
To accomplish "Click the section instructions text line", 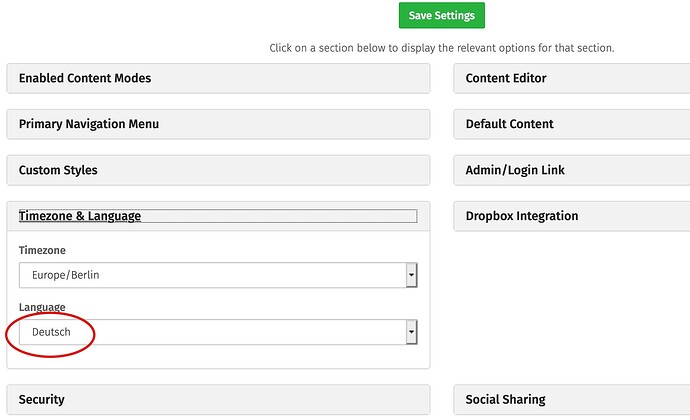I will click(441, 48).
